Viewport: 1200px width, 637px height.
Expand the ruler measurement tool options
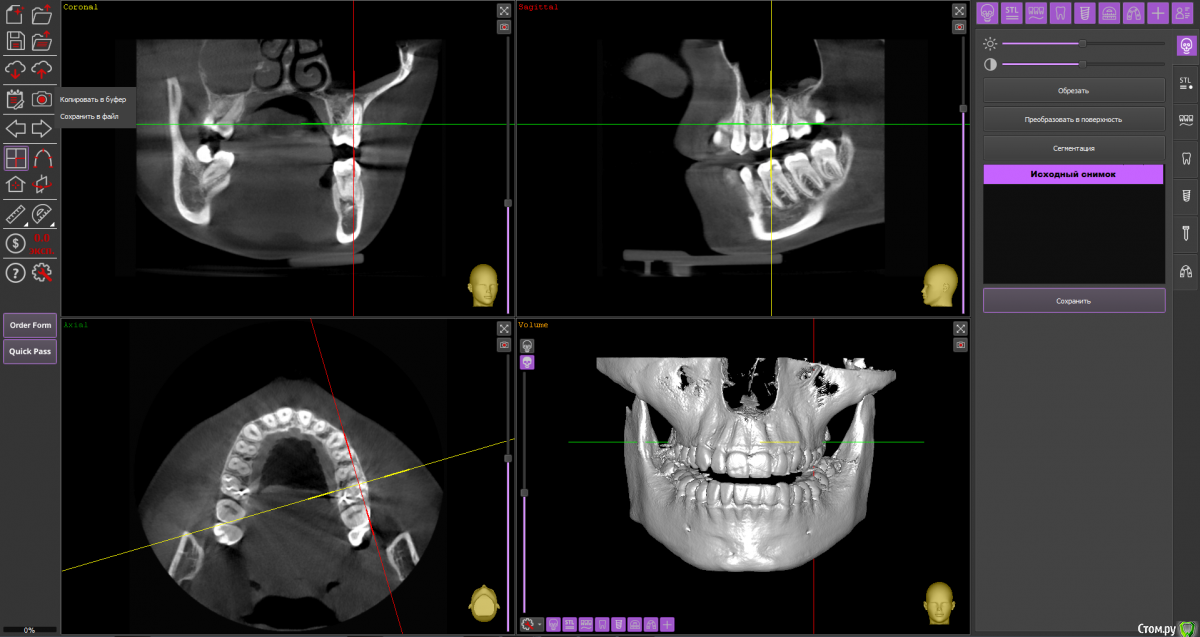coord(16,214)
